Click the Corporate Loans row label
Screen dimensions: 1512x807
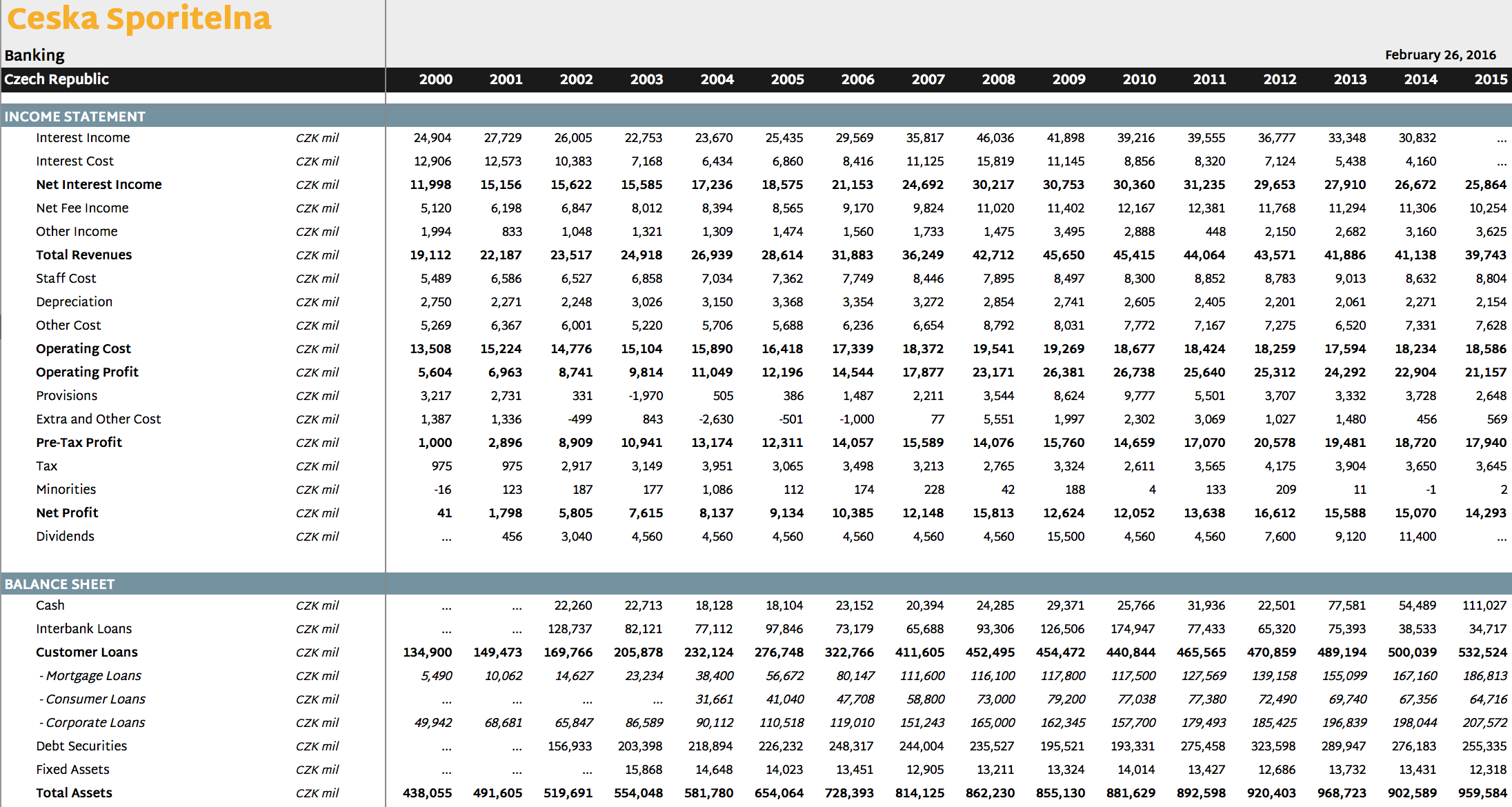click(92, 723)
